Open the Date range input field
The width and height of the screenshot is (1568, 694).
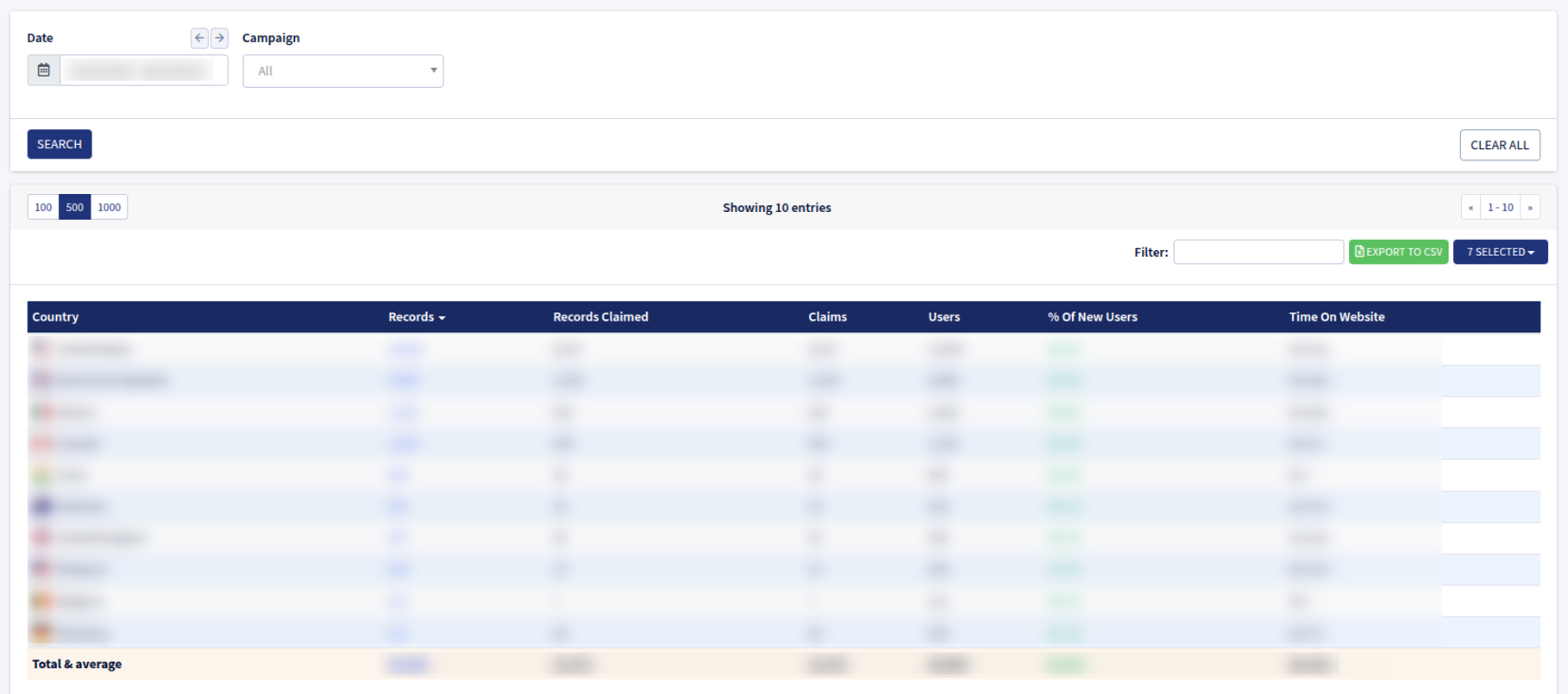[x=144, y=71]
